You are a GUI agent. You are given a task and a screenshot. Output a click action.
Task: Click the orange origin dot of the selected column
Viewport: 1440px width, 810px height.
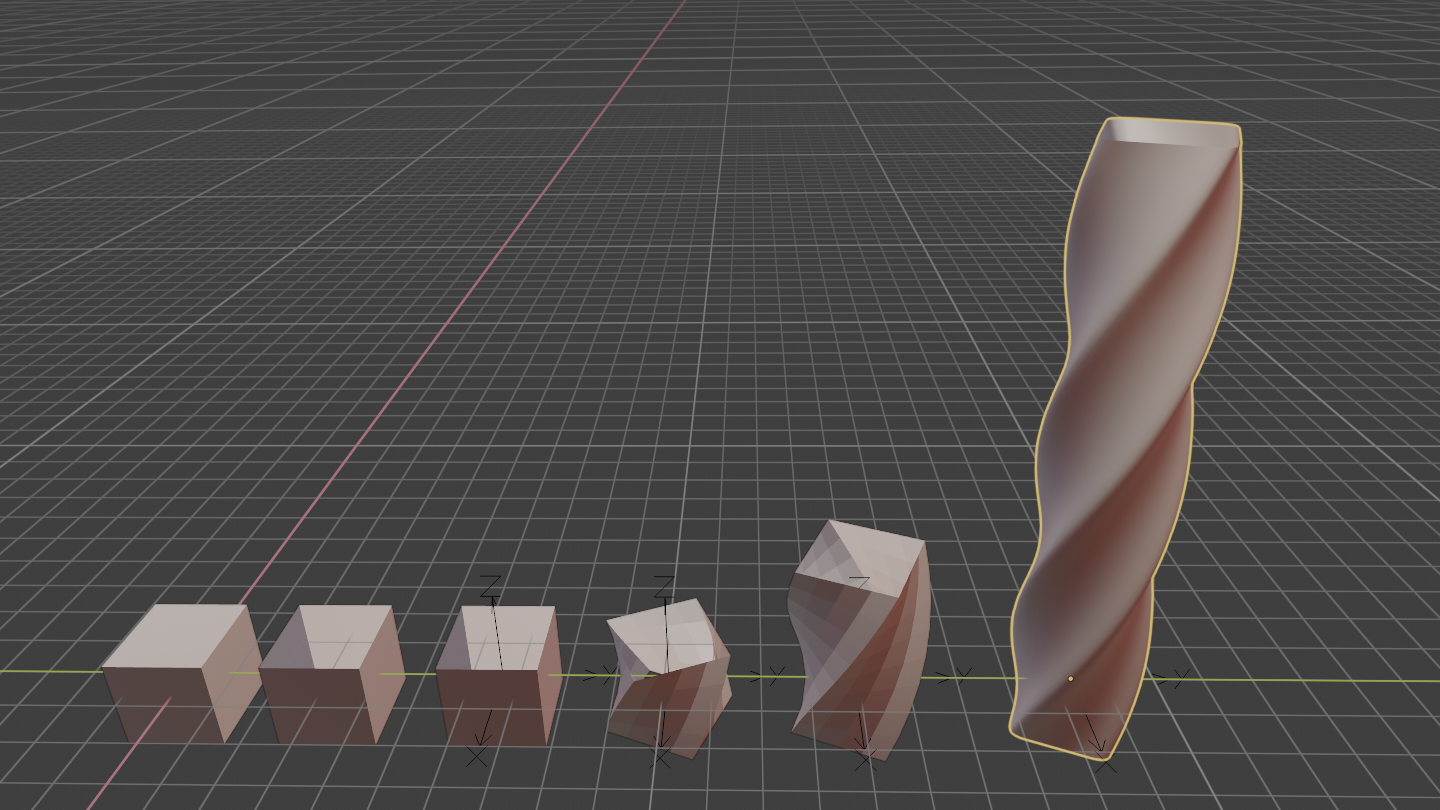[x=1070, y=678]
